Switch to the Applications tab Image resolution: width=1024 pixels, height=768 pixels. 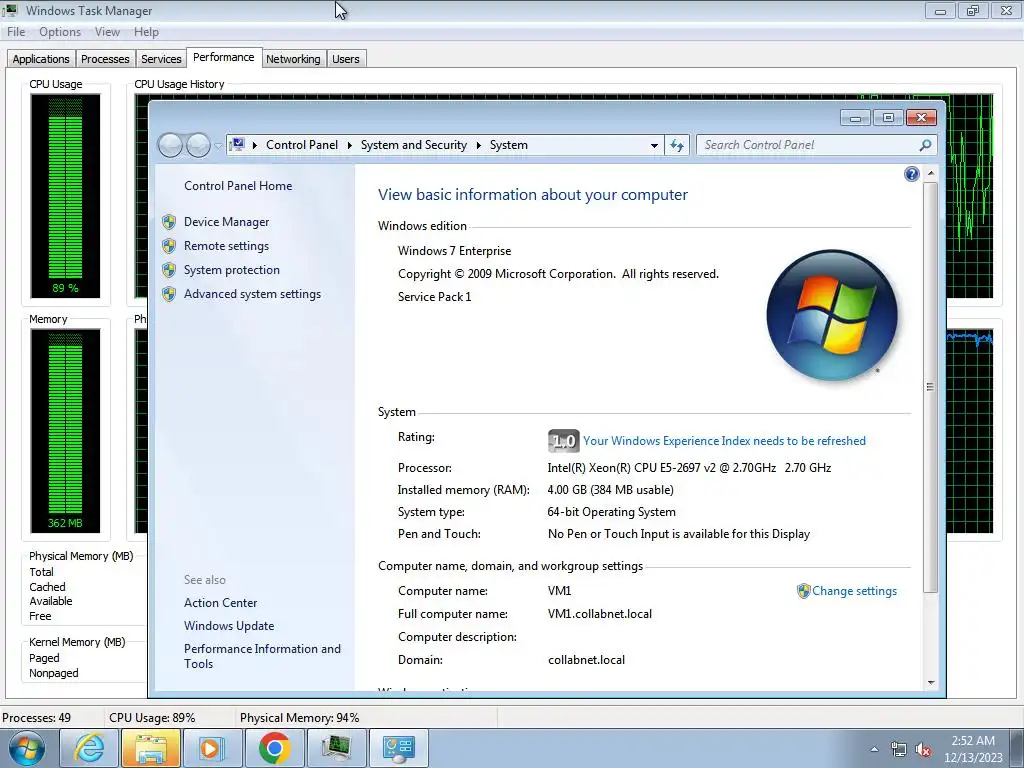[x=40, y=59]
